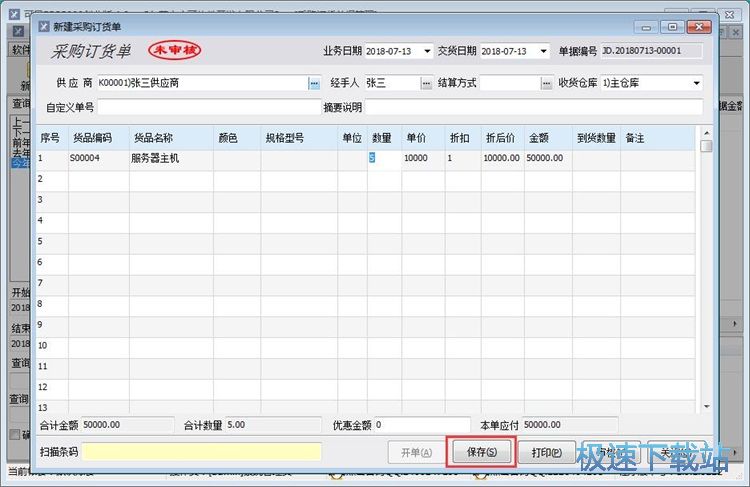The height and width of the screenshot is (487, 750).
Task: Click the 金额 cell 50000.00 in row 1
Action: tap(548, 158)
